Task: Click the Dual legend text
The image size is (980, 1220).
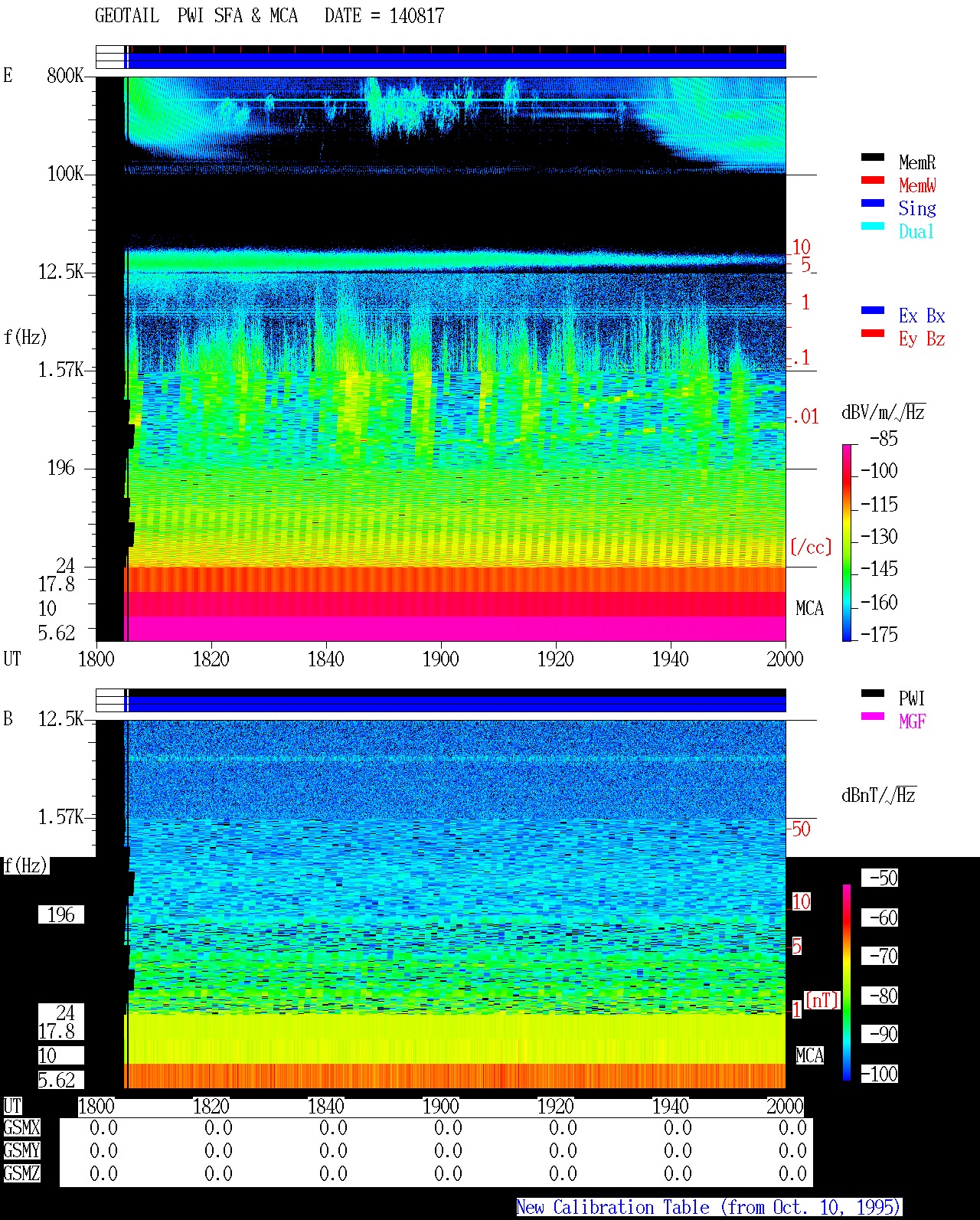Action: point(917,231)
